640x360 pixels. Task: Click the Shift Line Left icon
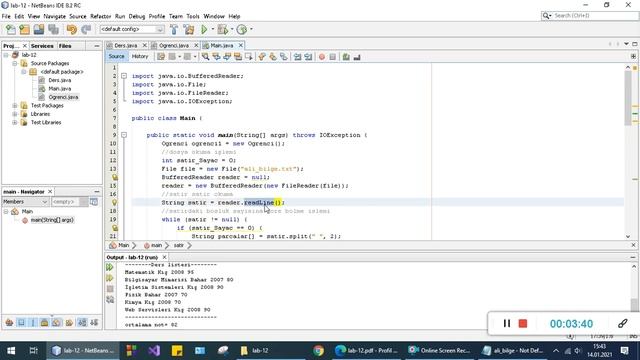tap(298, 57)
